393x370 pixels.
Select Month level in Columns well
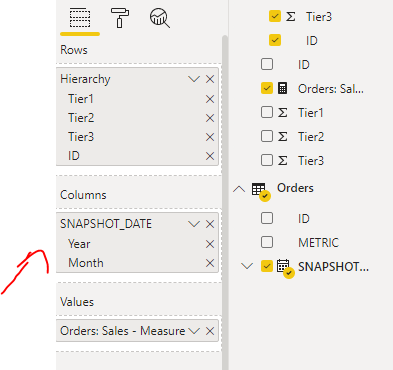[x=86, y=263]
